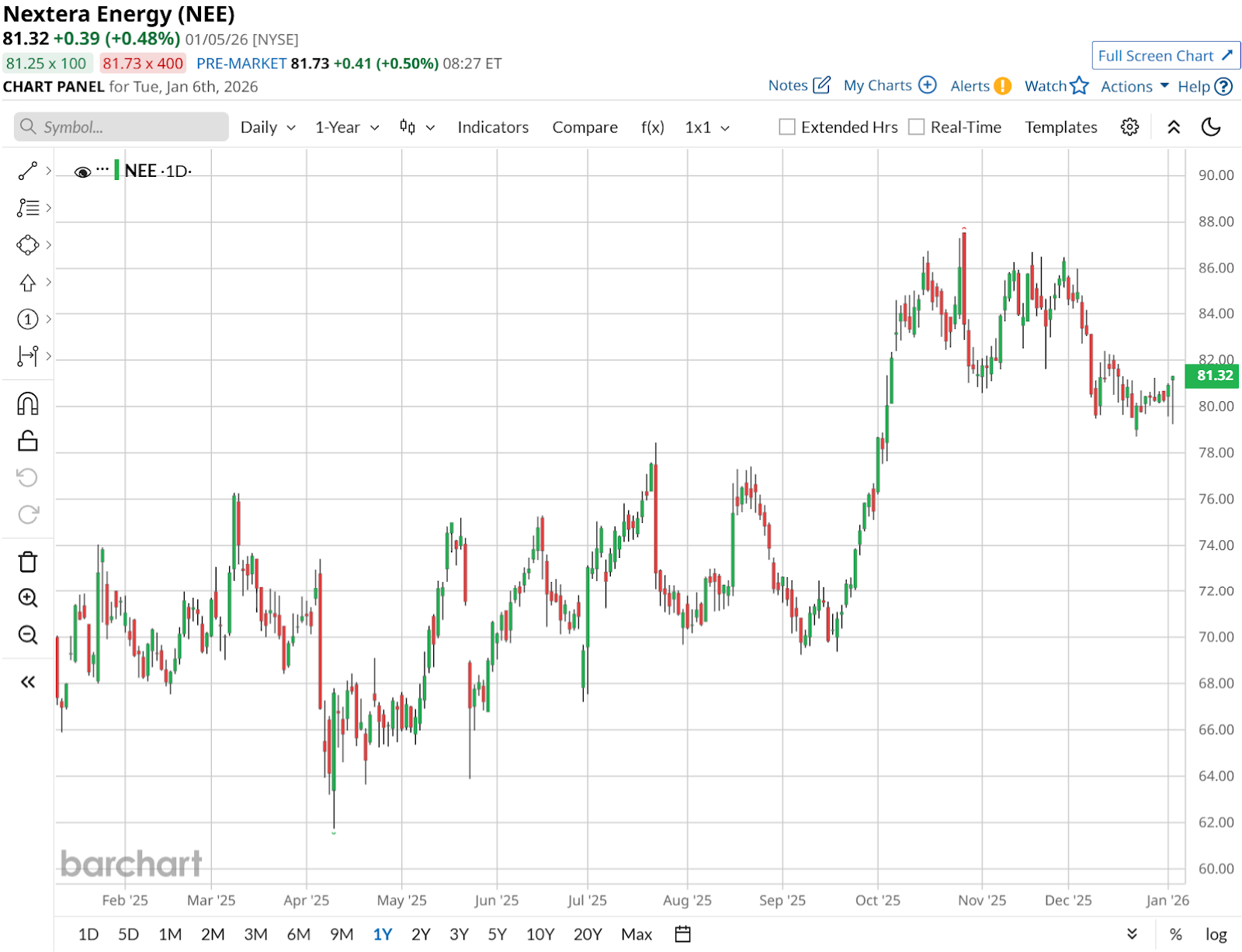This screenshot has height=952, width=1242.
Task: Choose the shapes drawing tool
Action: tap(28, 245)
